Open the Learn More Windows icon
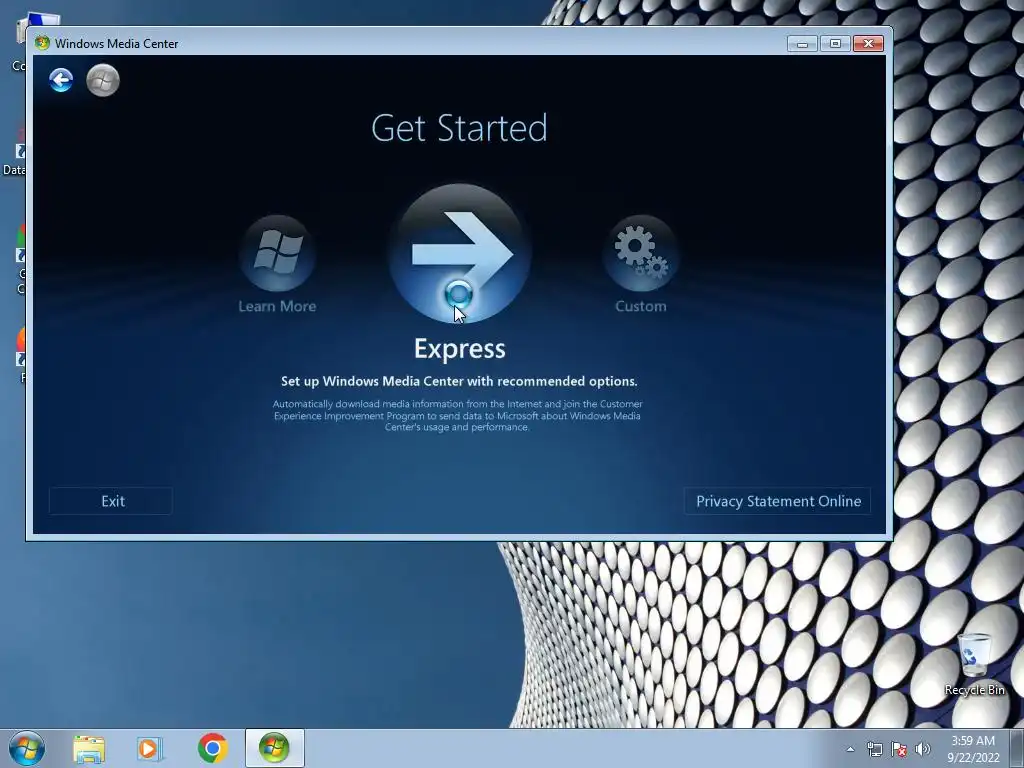 pyautogui.click(x=278, y=253)
